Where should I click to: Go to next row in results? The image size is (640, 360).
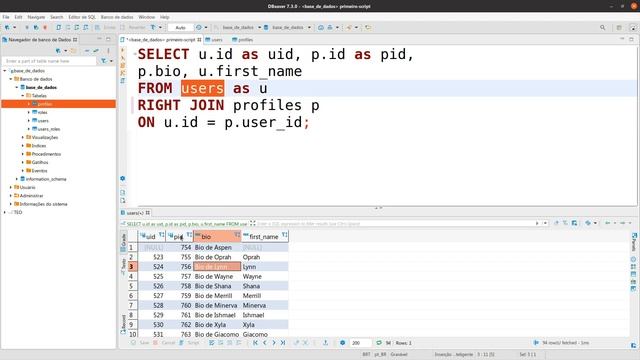coord(273,343)
